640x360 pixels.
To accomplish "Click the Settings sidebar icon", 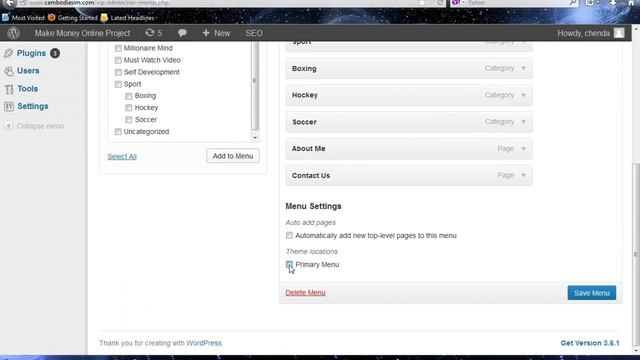I will point(9,106).
